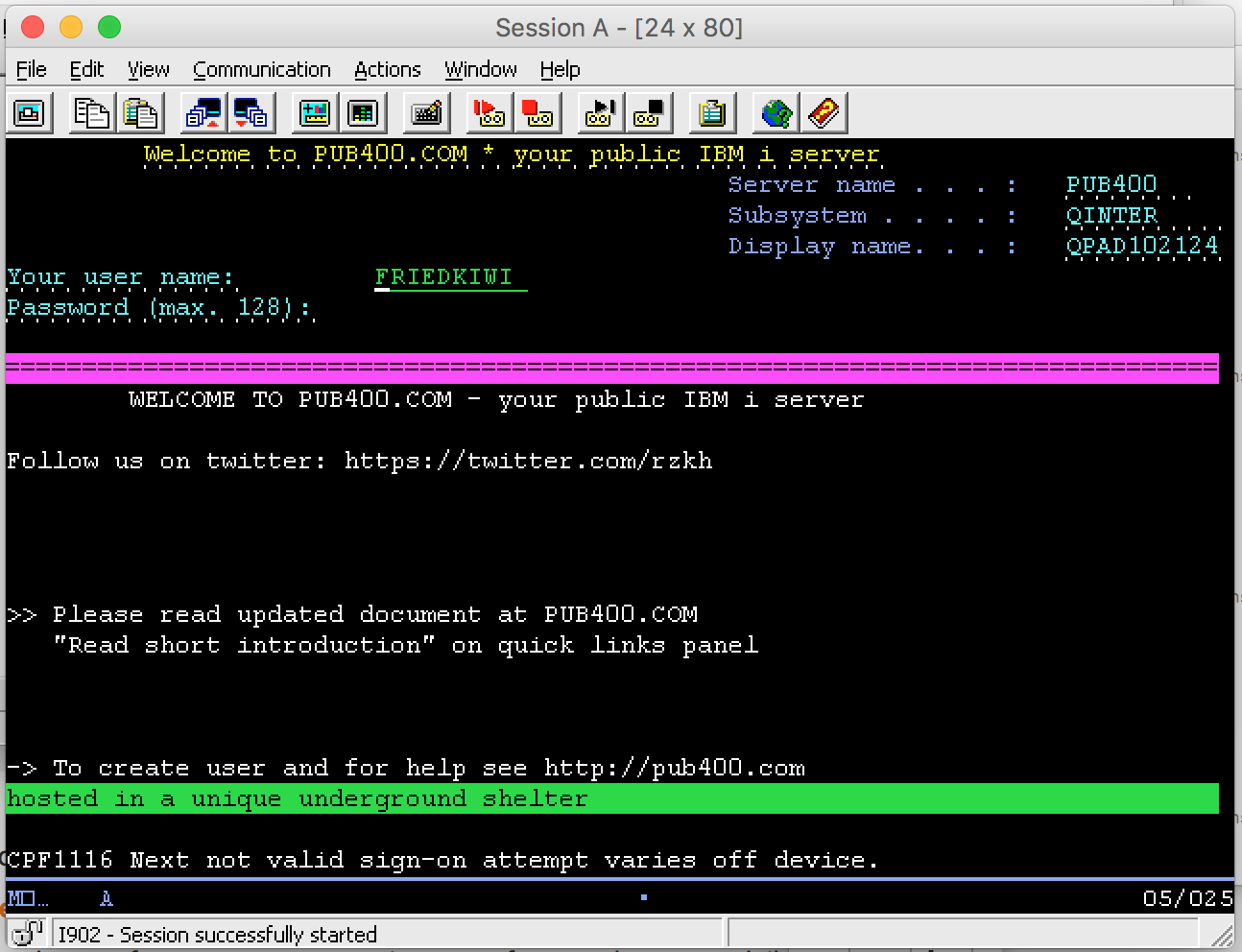Open the Window menu
This screenshot has height=952, width=1242.
pyautogui.click(x=480, y=69)
